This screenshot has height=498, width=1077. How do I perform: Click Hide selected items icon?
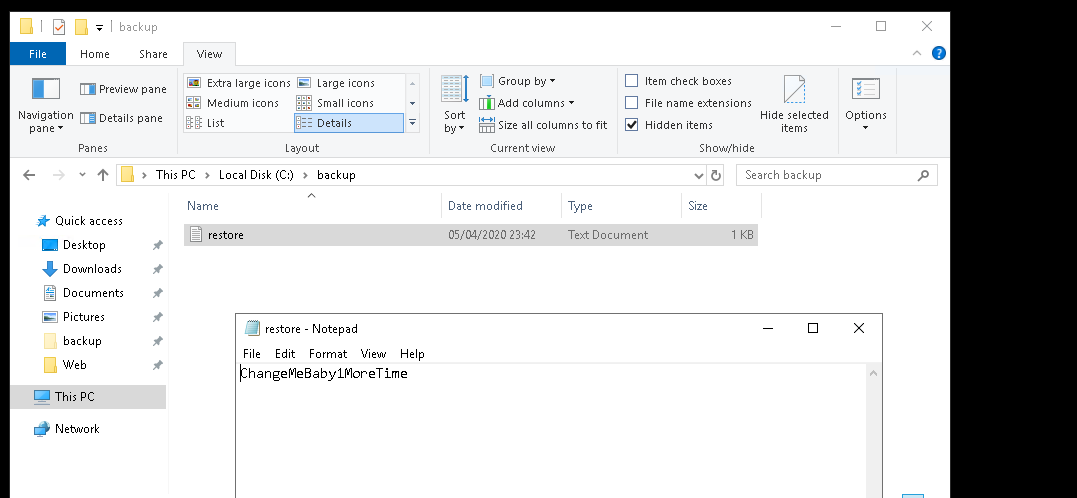point(794,92)
